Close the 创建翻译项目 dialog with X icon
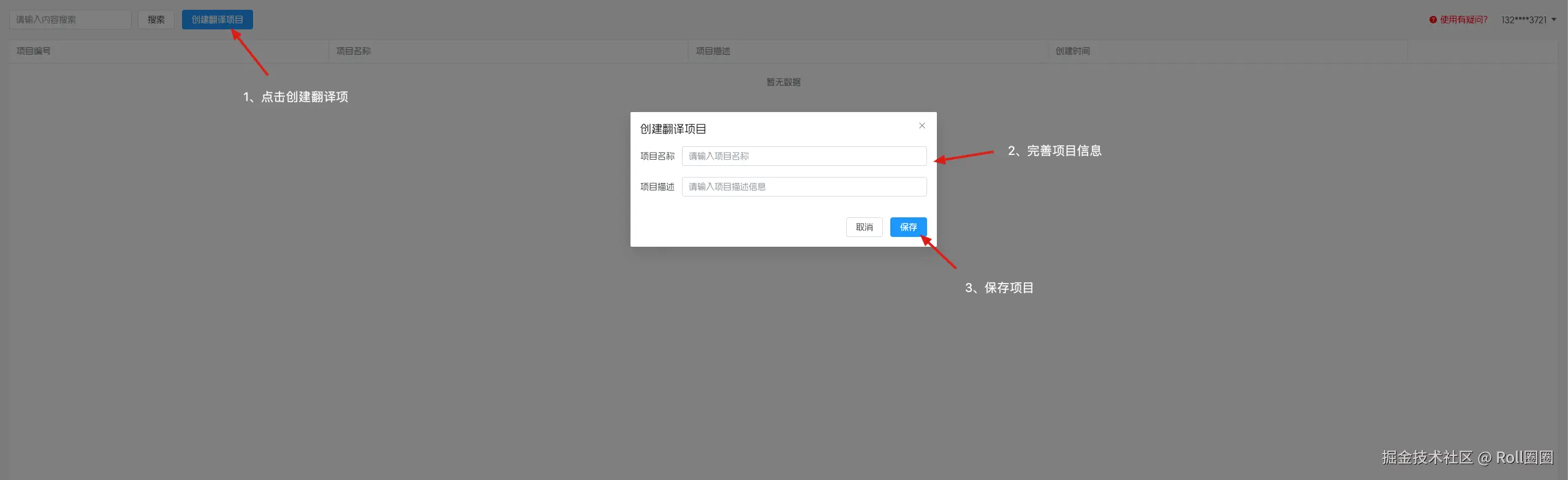The width and height of the screenshot is (1568, 480). click(x=922, y=126)
